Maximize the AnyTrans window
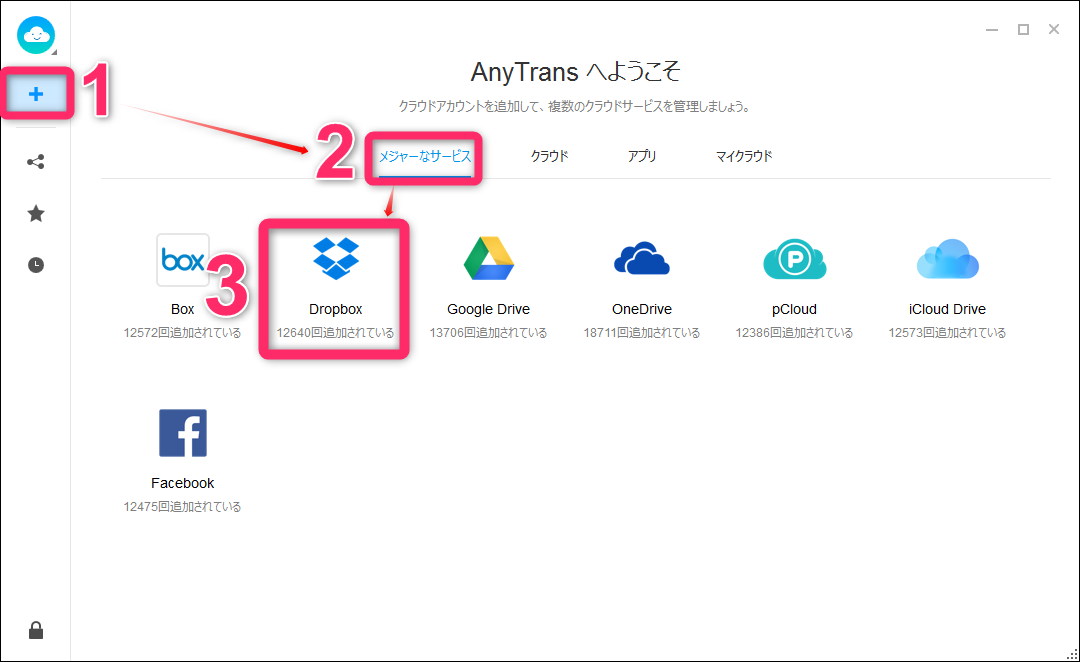This screenshot has width=1080, height=662. click(1024, 30)
